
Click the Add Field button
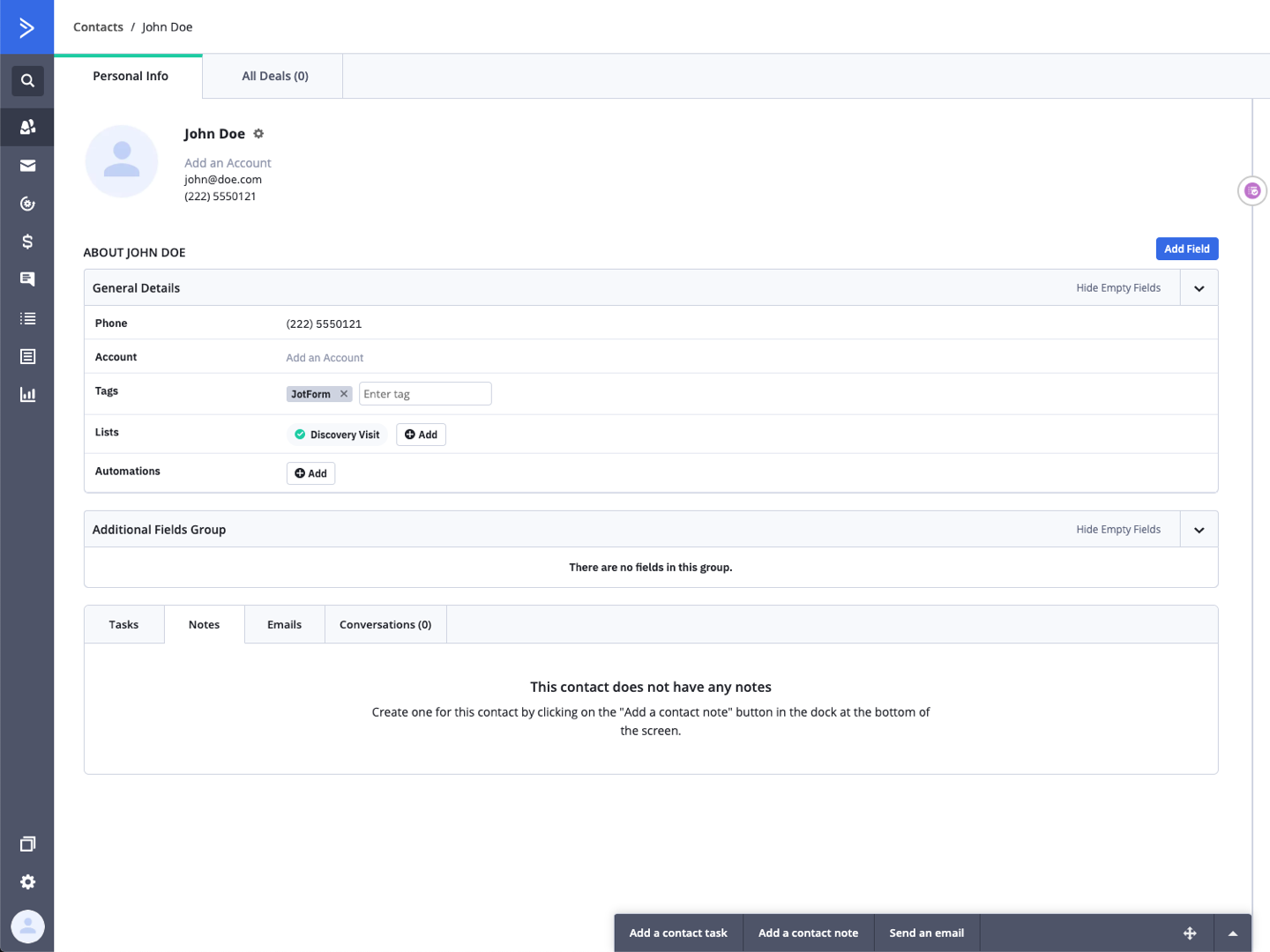coord(1187,249)
